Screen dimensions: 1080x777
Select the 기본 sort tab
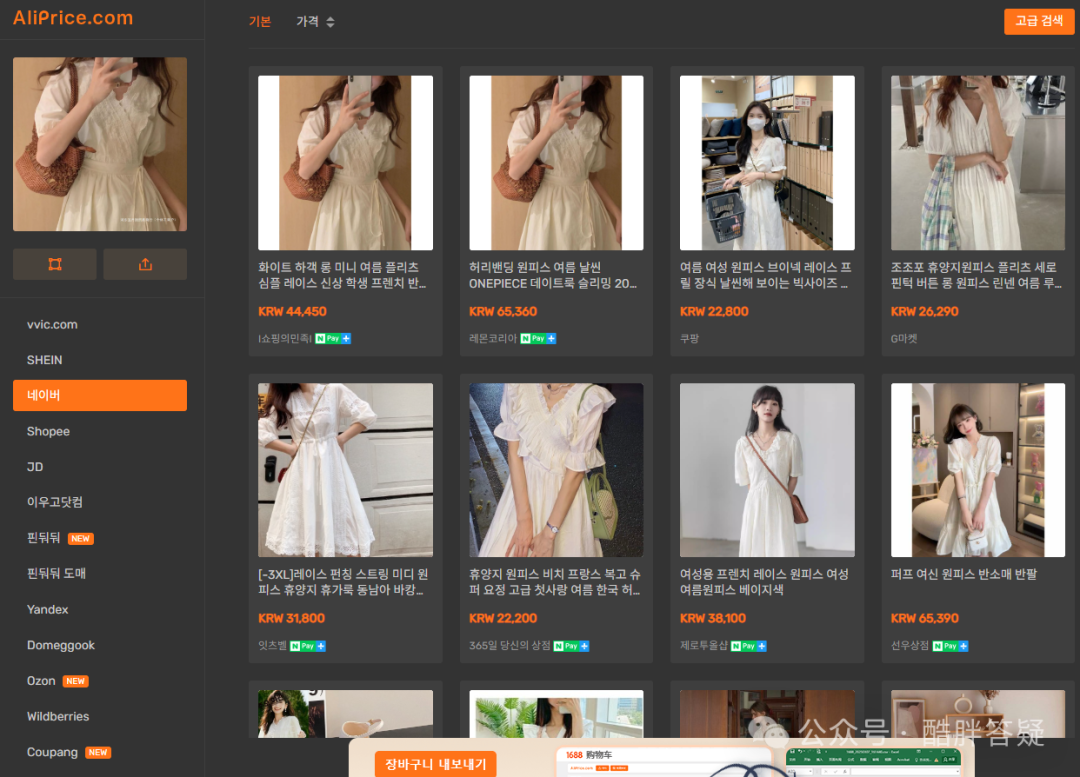click(x=260, y=21)
